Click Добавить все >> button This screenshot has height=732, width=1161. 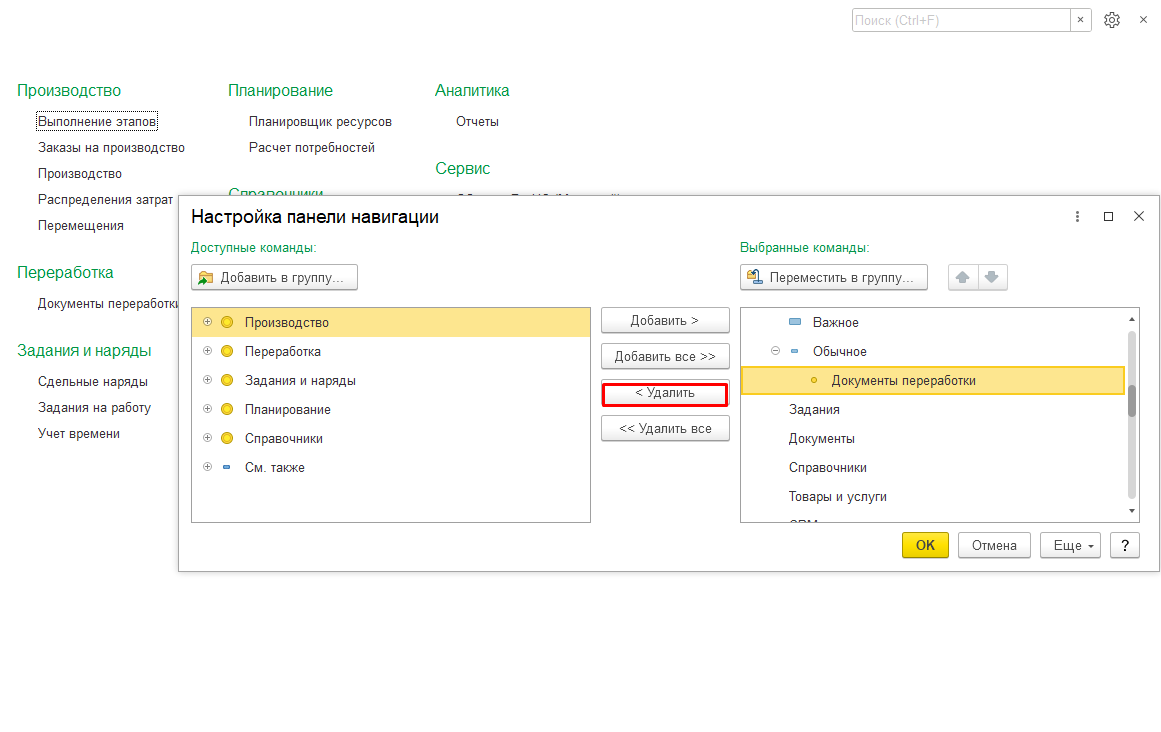tap(665, 357)
